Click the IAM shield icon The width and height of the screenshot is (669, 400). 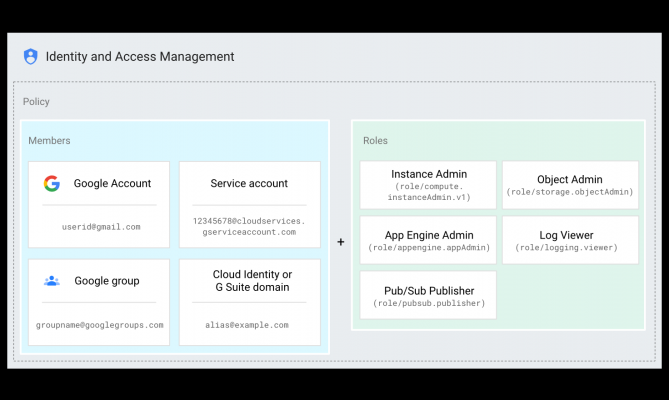[x=30, y=56]
